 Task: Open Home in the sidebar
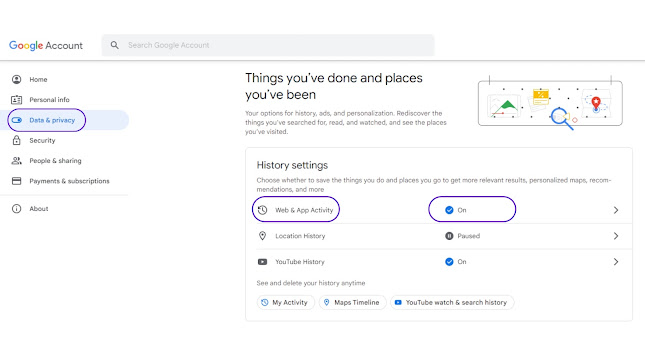click(x=38, y=79)
